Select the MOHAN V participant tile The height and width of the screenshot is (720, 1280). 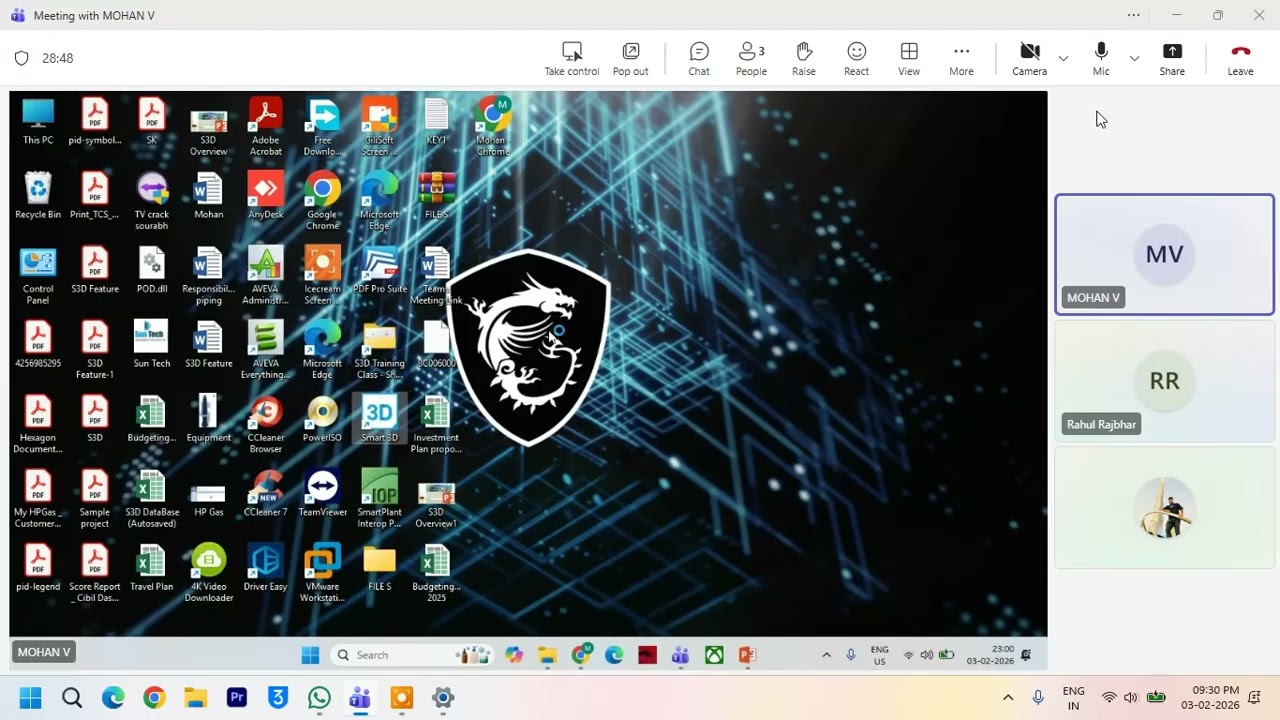(1164, 254)
